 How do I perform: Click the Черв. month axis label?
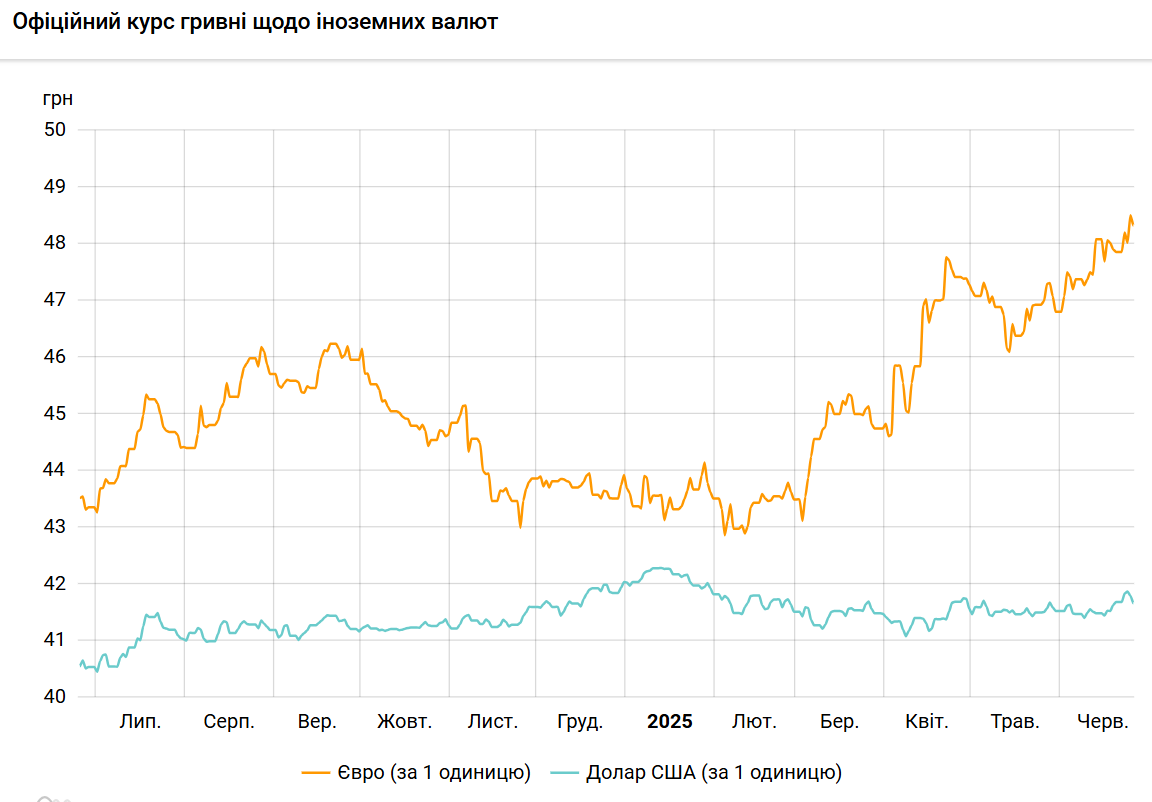pos(1102,721)
